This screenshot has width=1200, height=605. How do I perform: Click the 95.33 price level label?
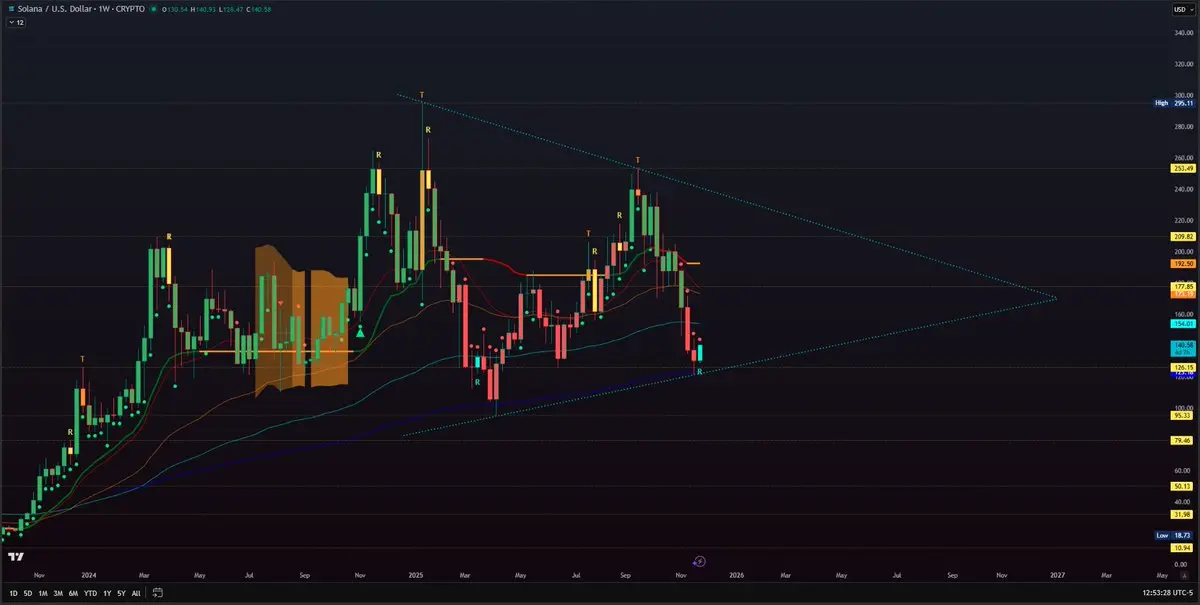(1184, 415)
